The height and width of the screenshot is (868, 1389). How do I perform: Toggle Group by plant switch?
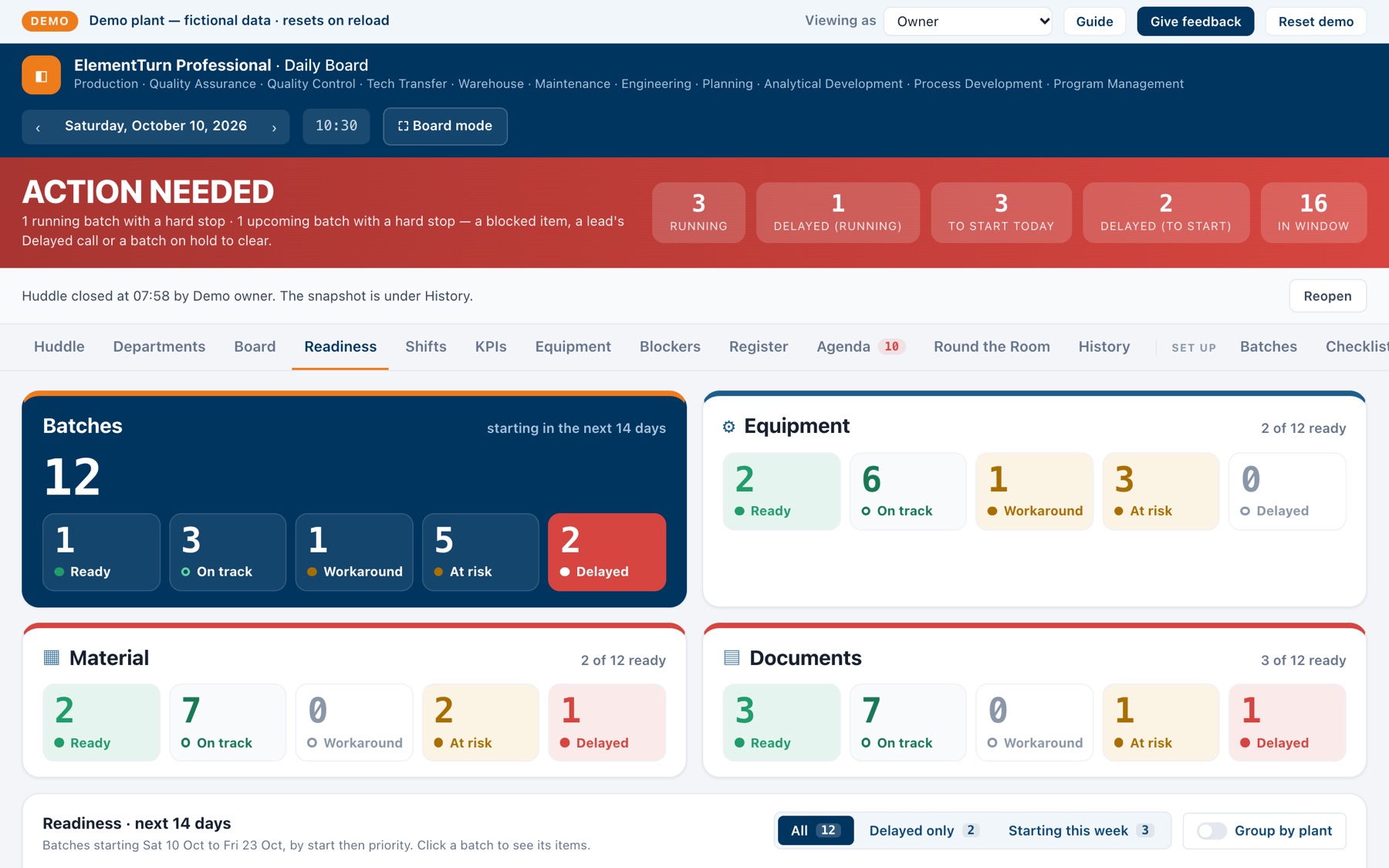[x=1212, y=831]
